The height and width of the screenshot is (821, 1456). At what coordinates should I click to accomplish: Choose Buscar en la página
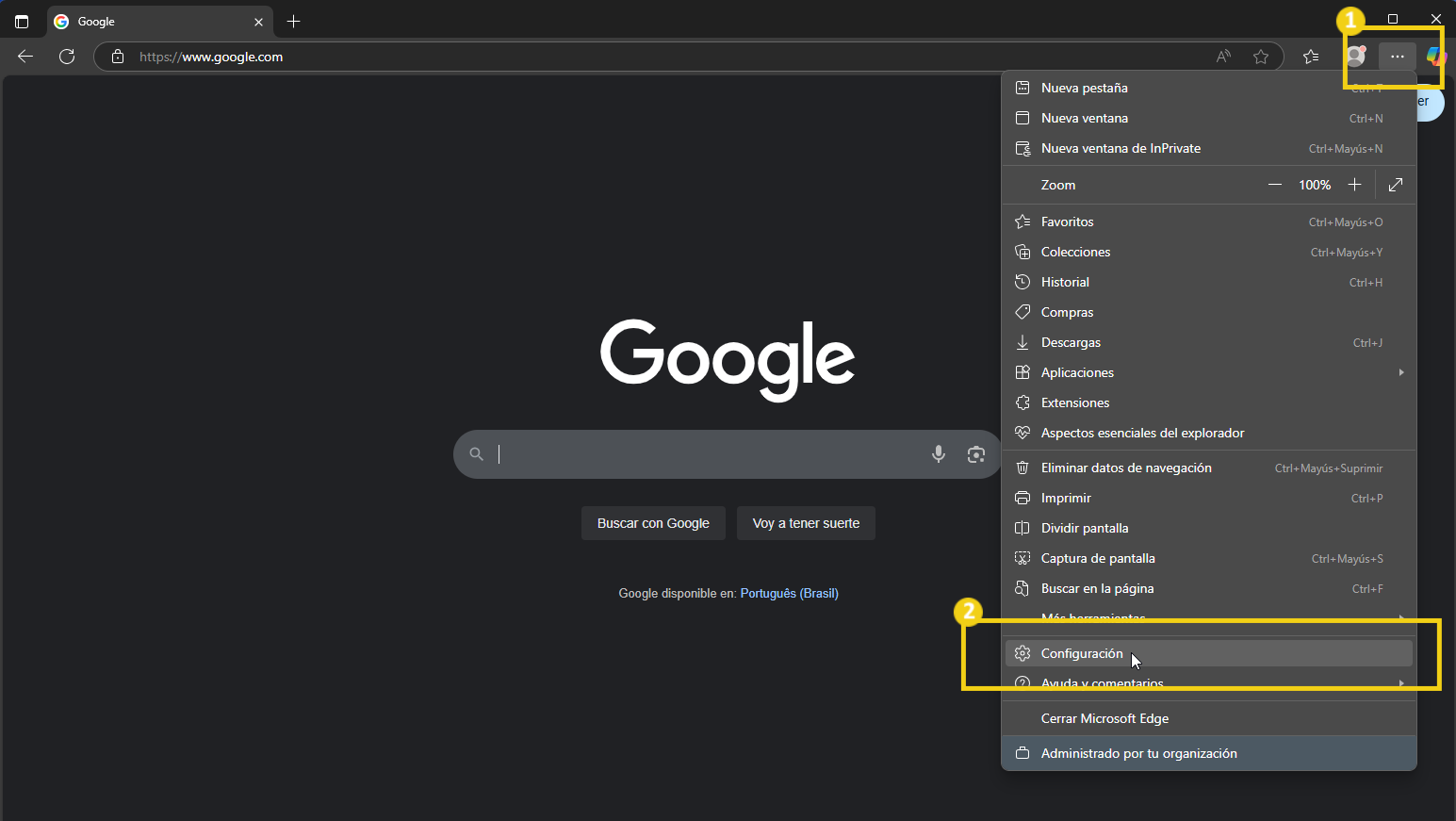[x=1208, y=588]
